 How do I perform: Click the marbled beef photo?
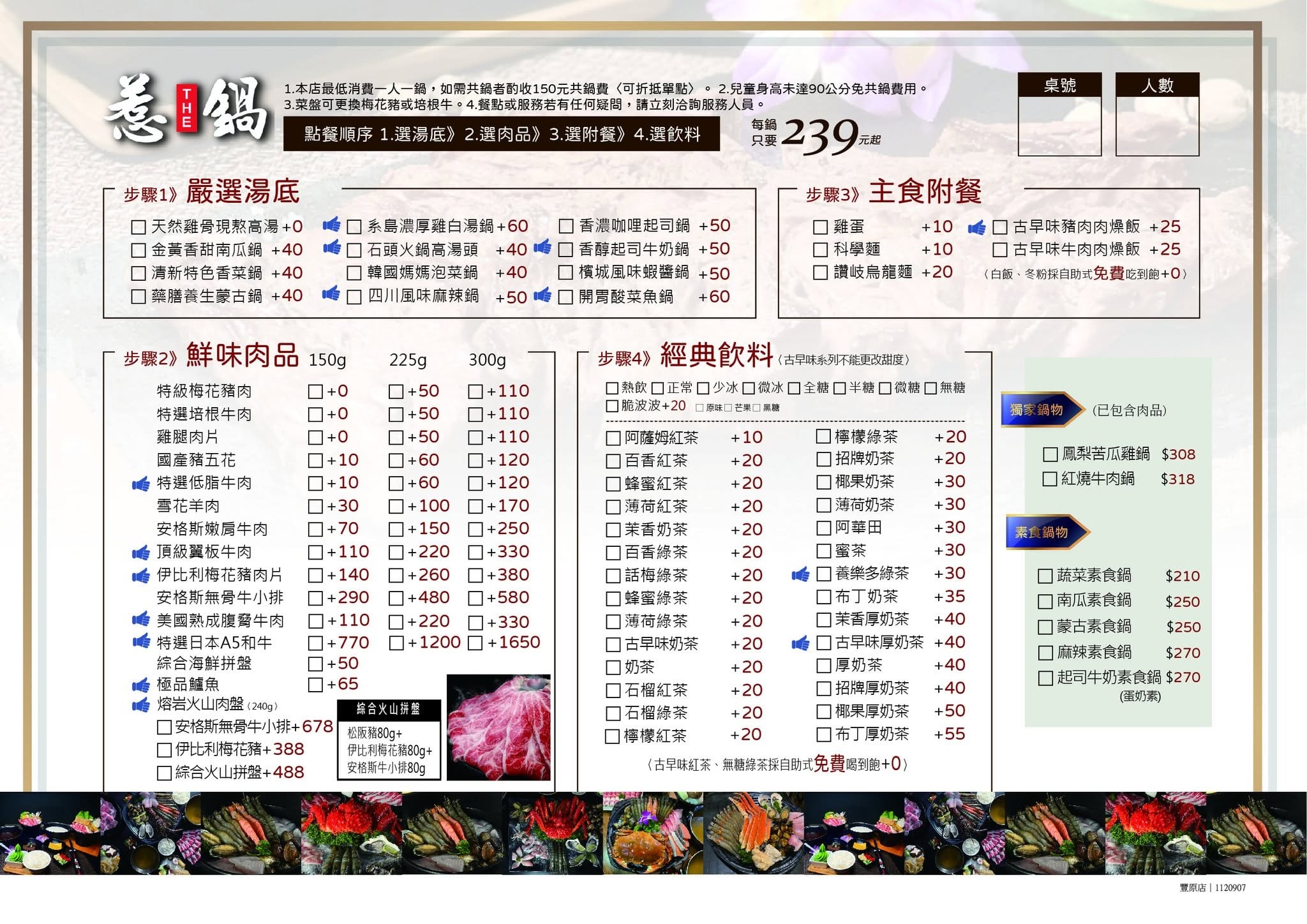coord(498,727)
